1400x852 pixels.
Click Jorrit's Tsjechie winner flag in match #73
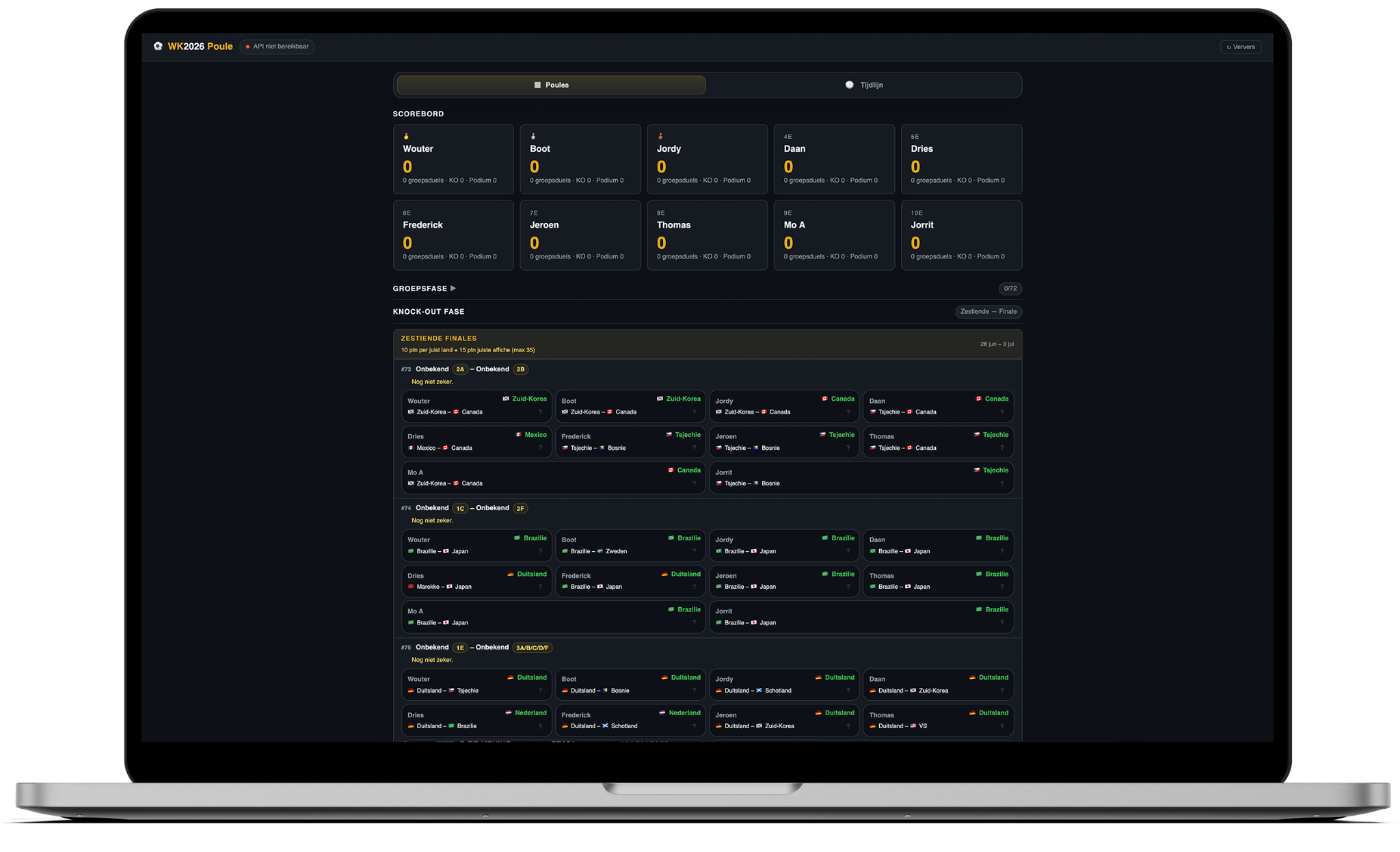(x=976, y=470)
